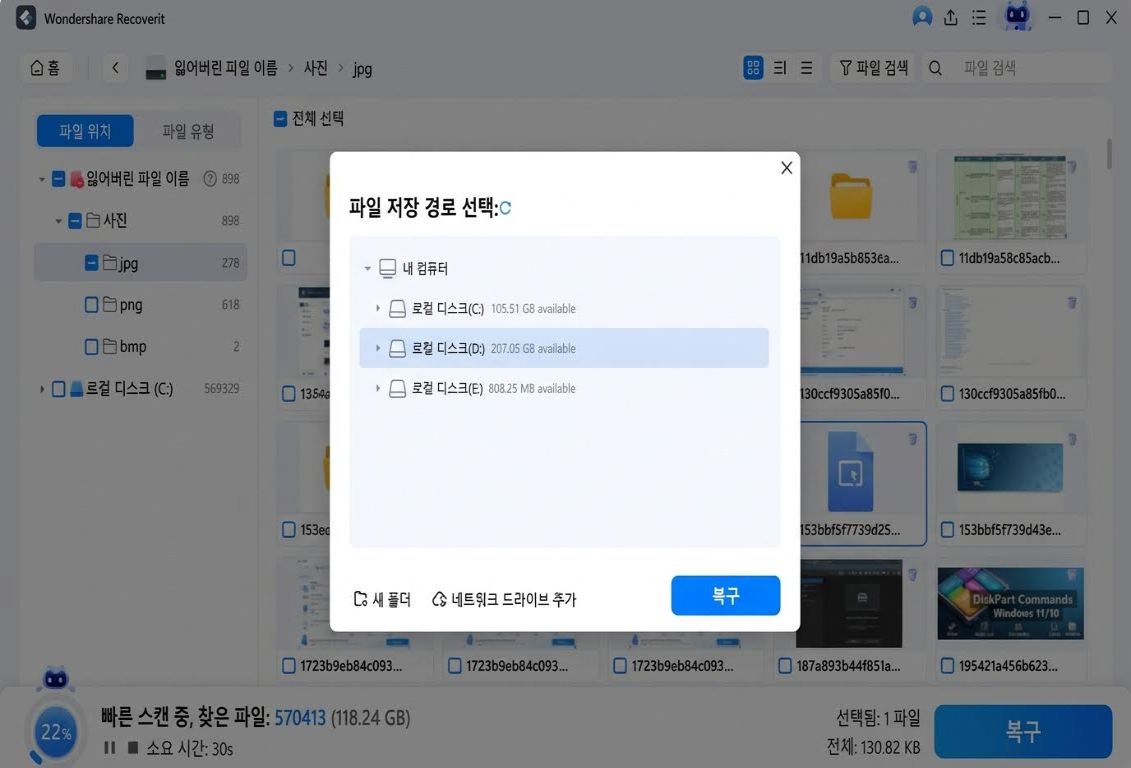1131x768 pixels.
Task: Open the file search filter
Action: (x=873, y=67)
